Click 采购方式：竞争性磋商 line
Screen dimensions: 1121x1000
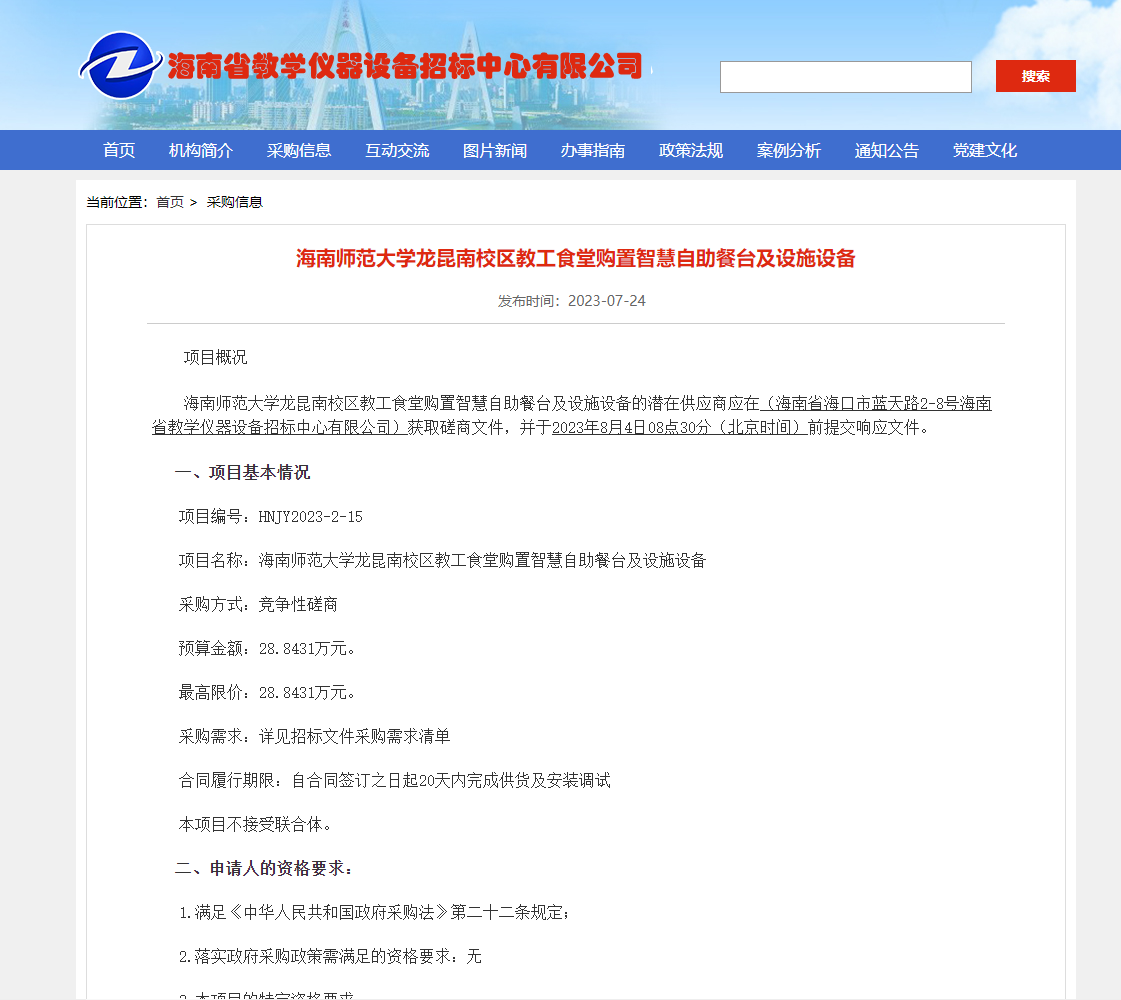pos(257,605)
